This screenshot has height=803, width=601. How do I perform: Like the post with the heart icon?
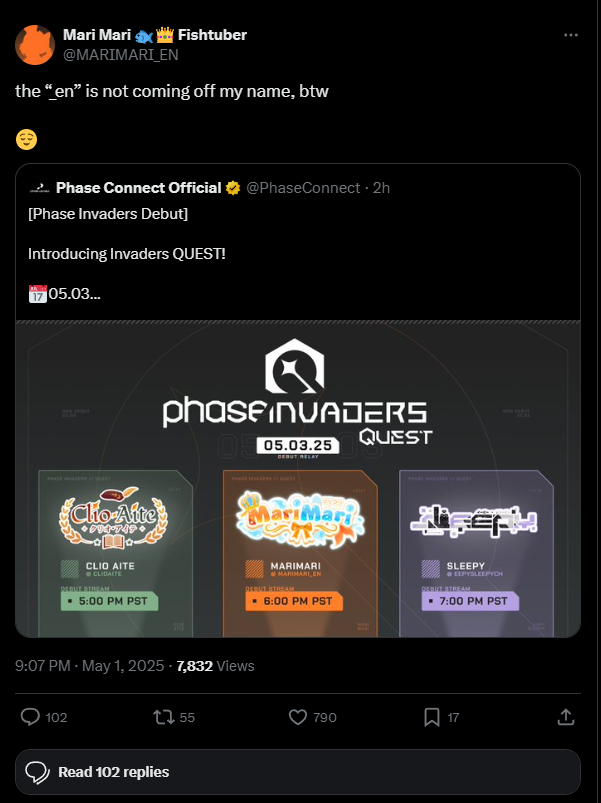(298, 717)
